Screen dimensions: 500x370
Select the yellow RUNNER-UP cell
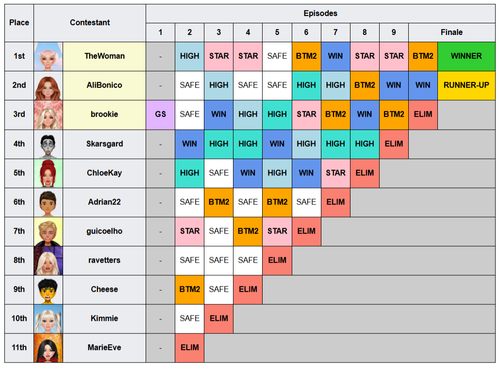(466, 86)
